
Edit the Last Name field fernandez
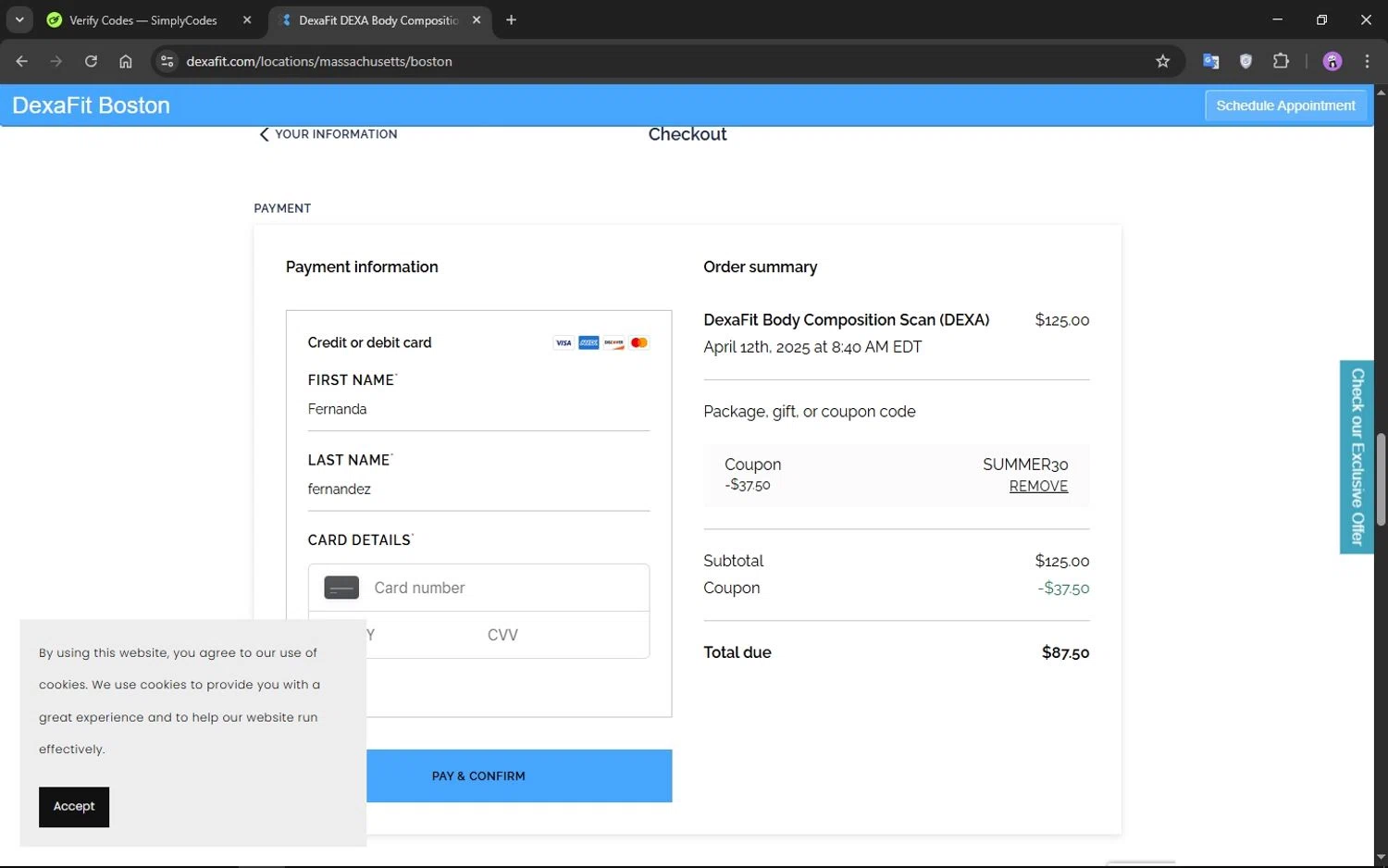coord(478,490)
